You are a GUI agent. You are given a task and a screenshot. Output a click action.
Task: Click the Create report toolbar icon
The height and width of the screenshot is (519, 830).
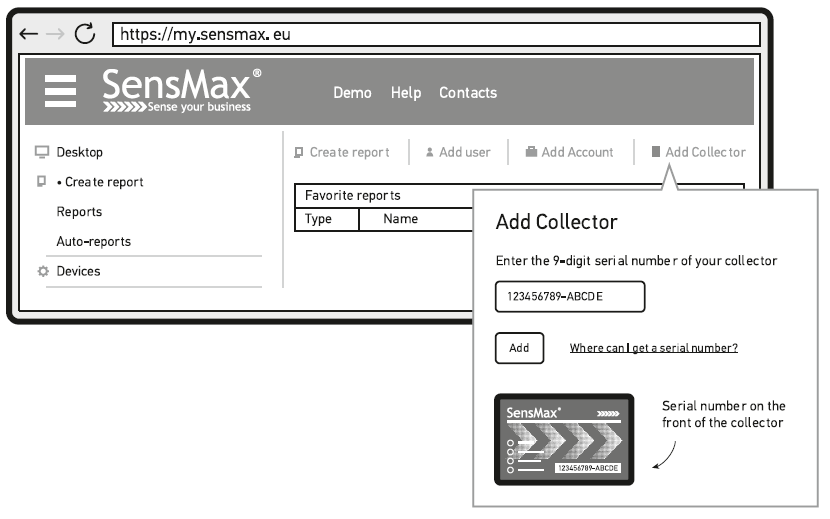(x=299, y=153)
